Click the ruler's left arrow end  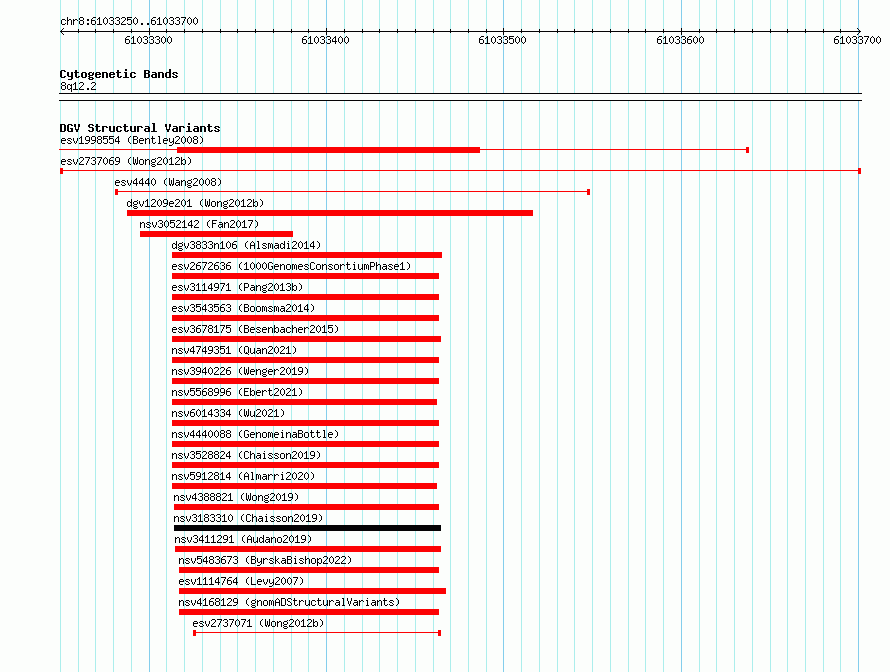(x=62, y=31)
